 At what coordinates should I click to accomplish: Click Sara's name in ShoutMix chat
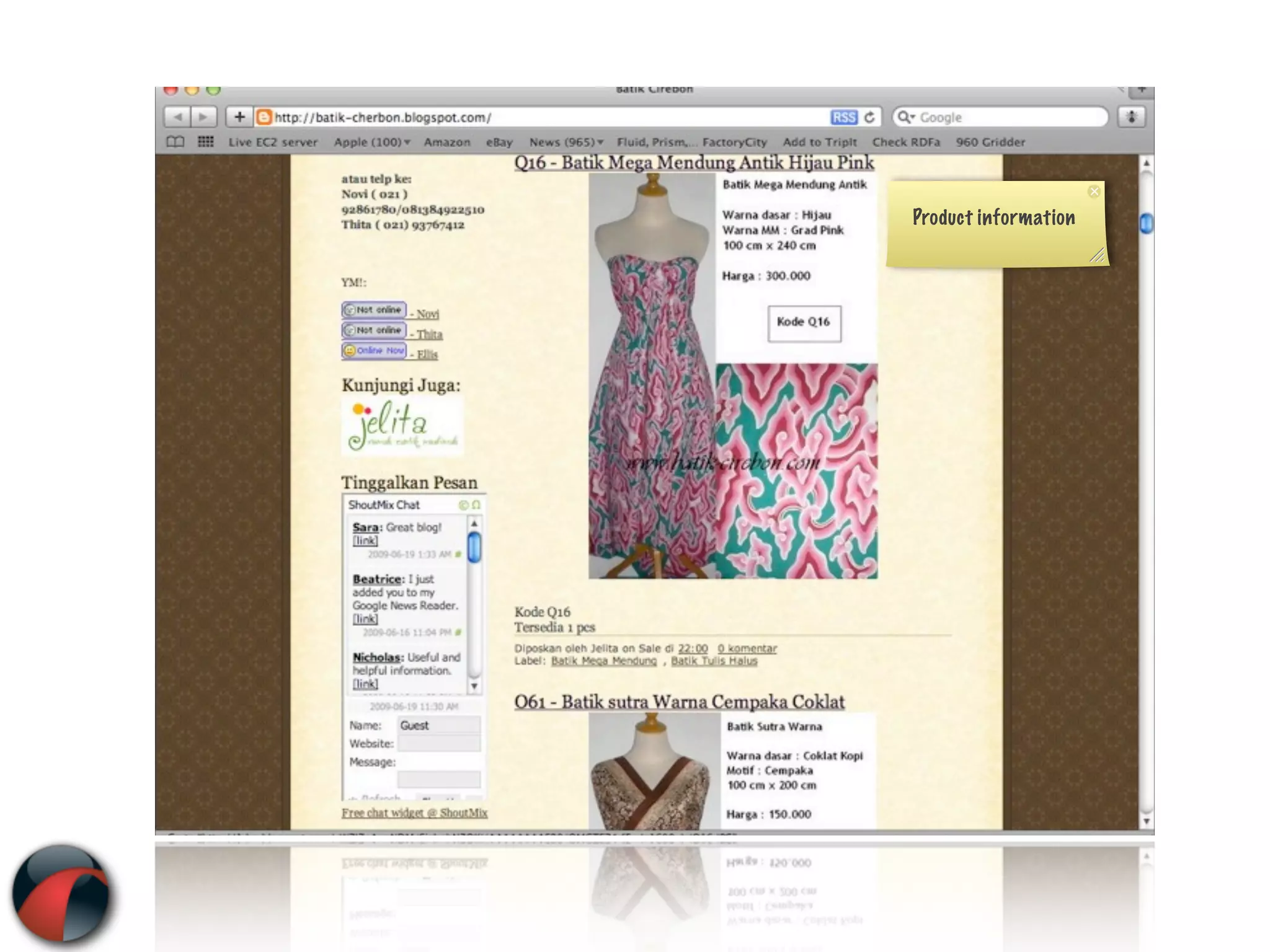pos(365,527)
